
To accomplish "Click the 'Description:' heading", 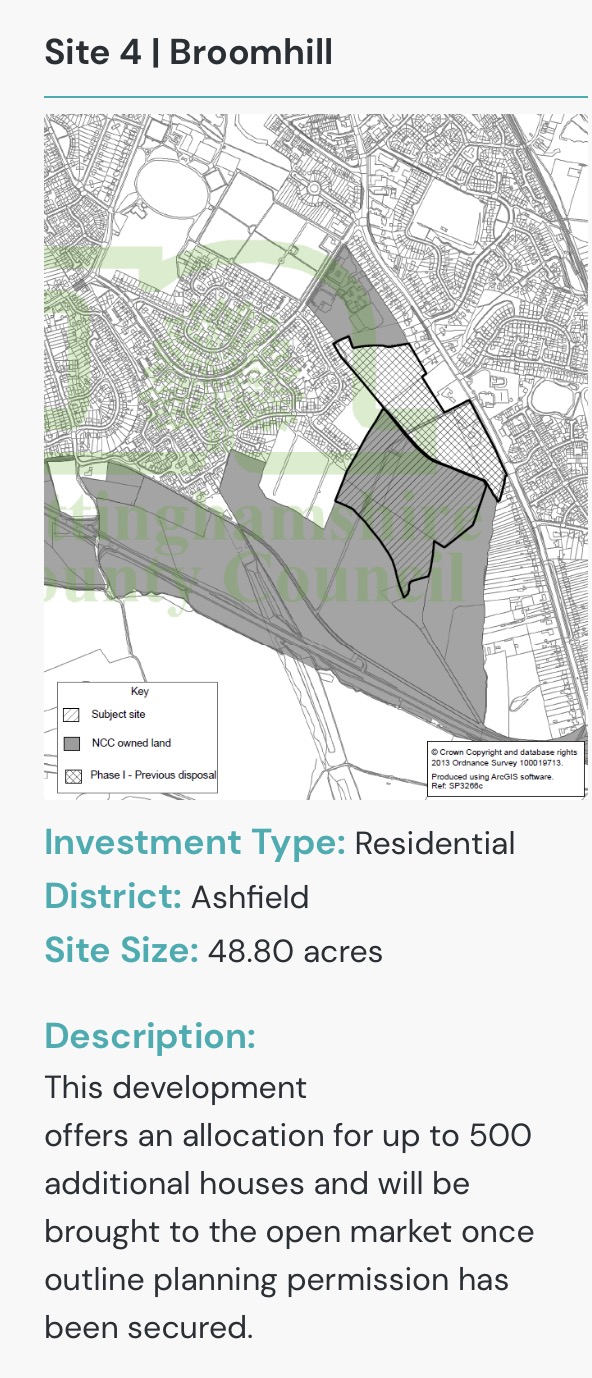I will tap(150, 1036).
